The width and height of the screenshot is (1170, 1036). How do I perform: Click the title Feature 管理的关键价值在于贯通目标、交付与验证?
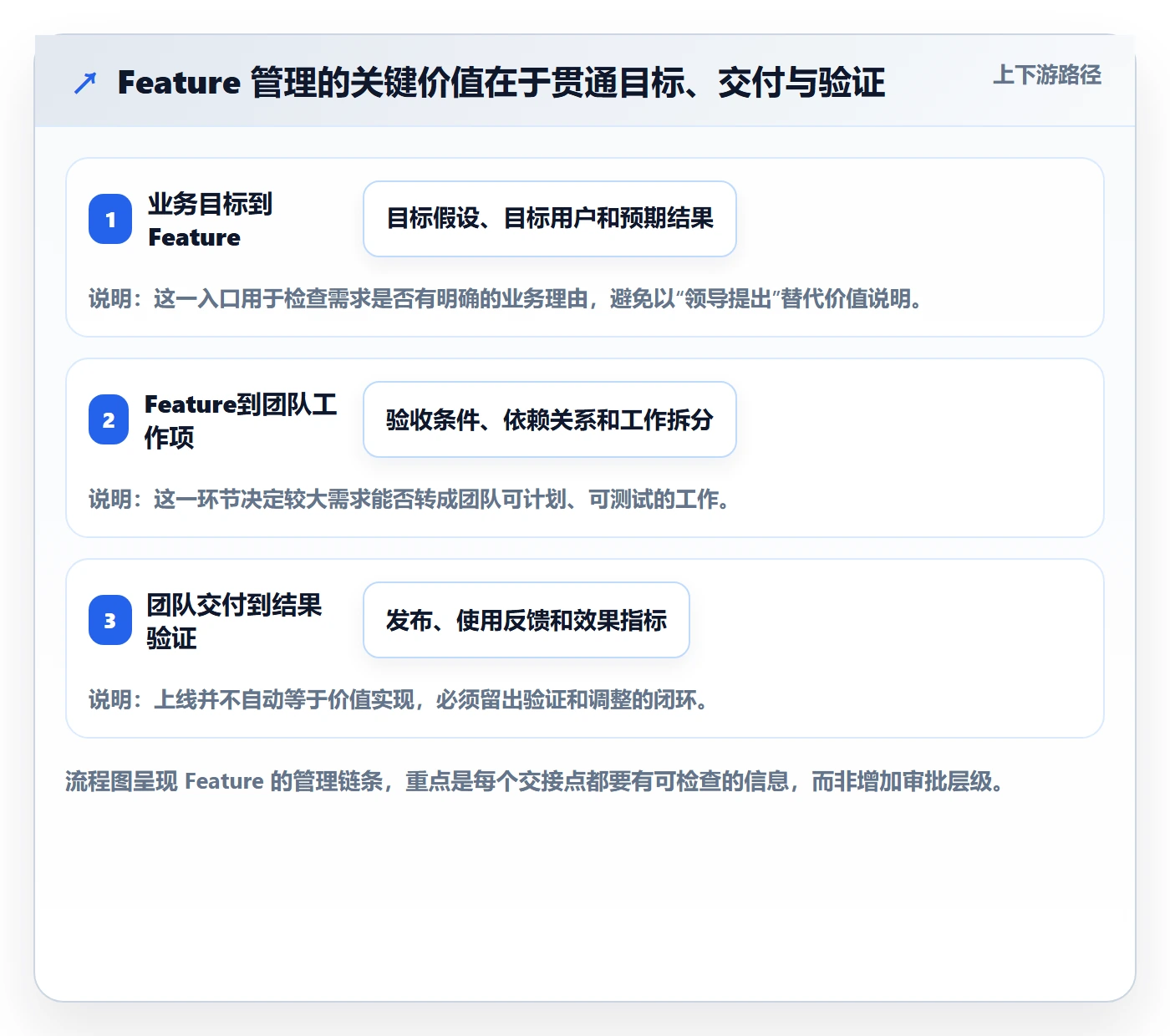501,83
